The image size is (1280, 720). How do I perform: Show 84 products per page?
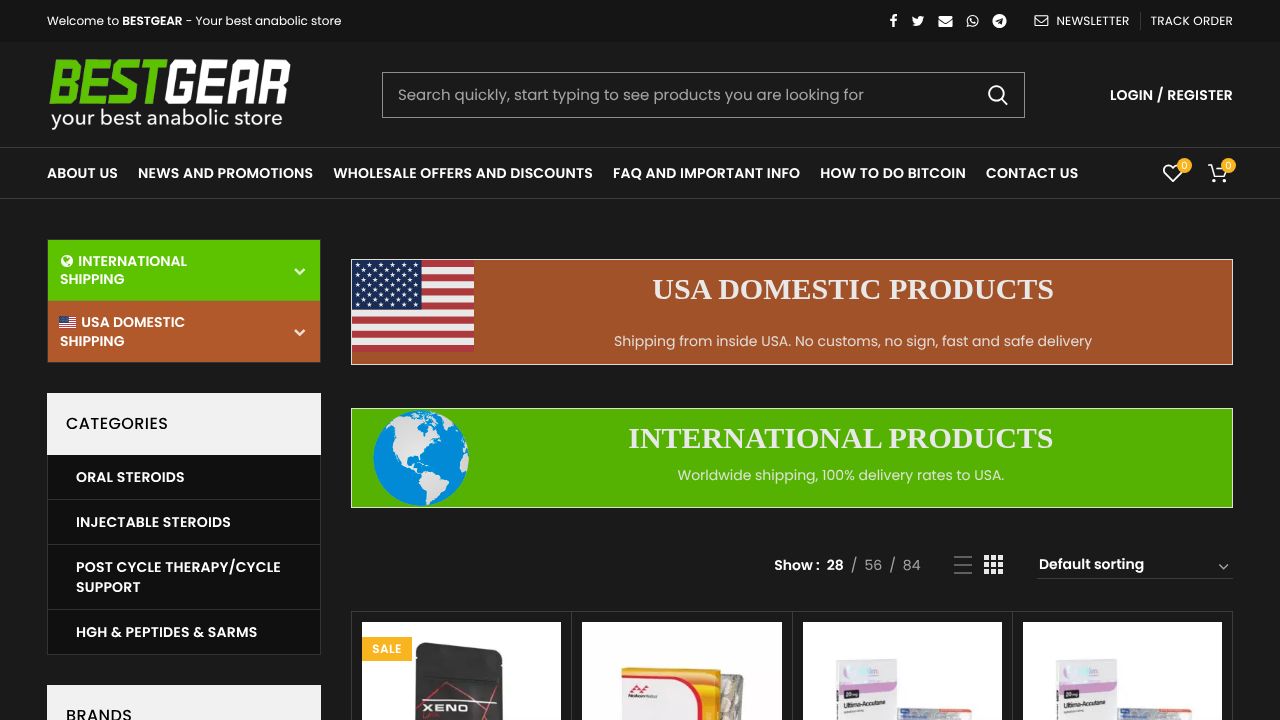point(912,565)
